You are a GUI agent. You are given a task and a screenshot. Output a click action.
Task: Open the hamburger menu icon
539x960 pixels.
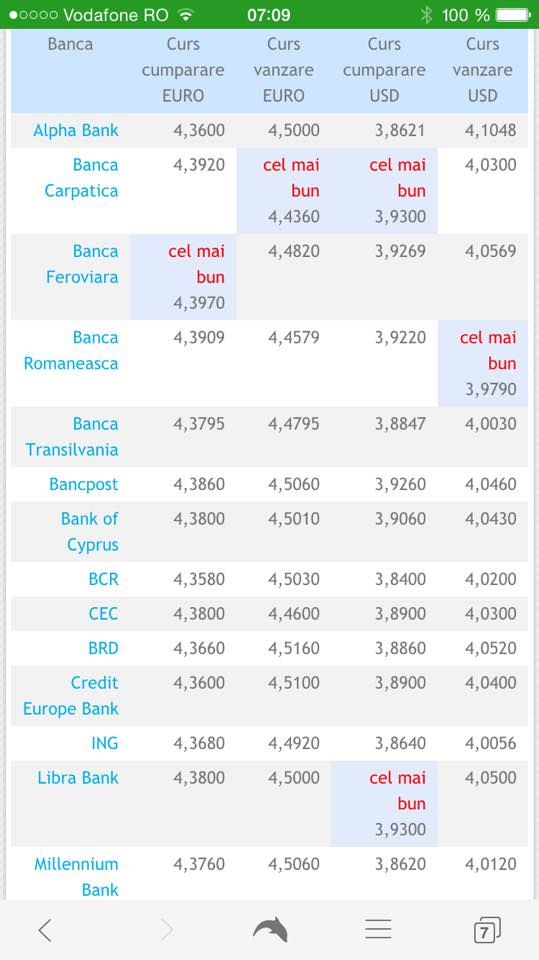(x=378, y=930)
